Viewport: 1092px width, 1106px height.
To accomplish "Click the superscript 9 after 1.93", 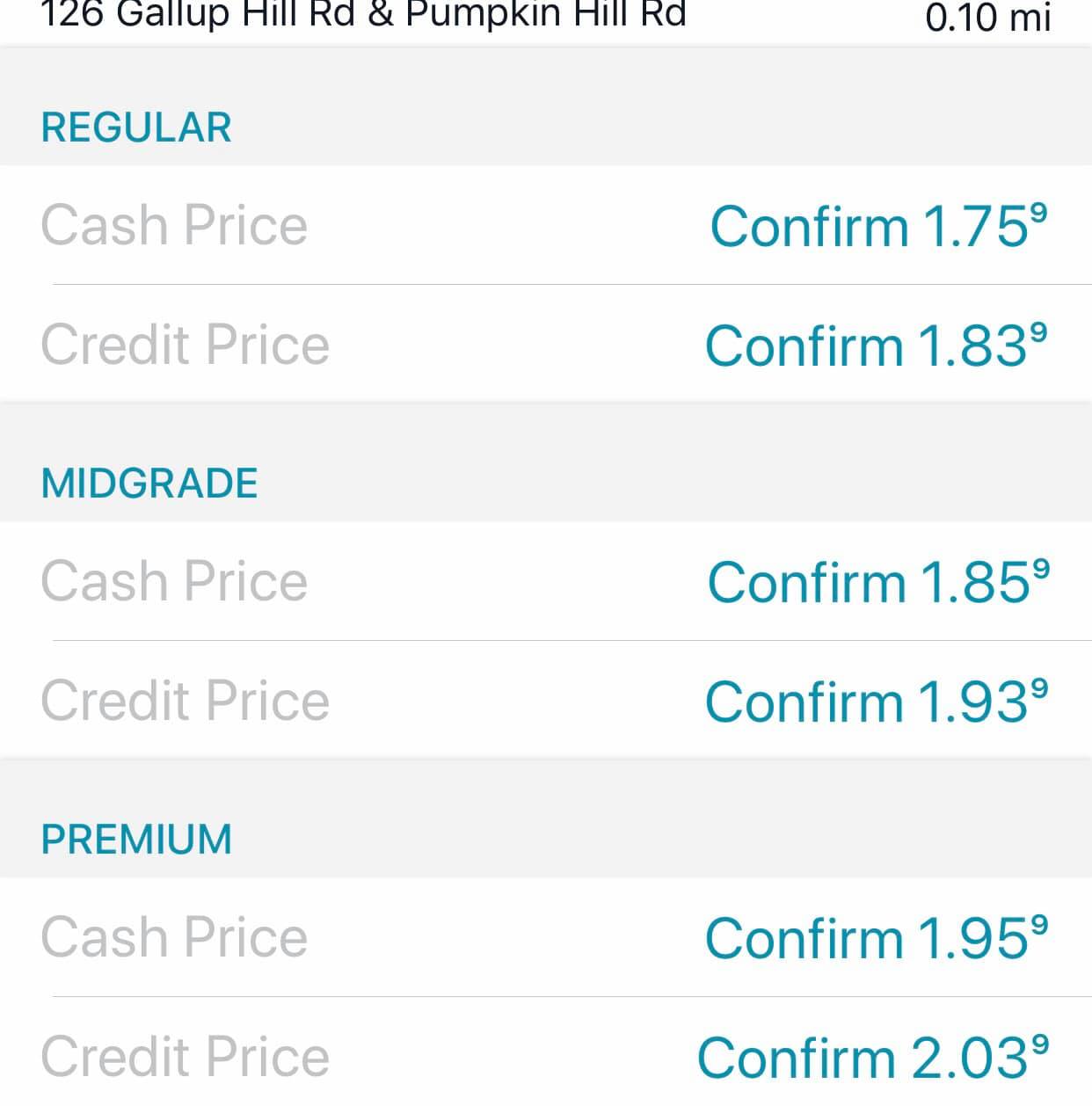I will (x=1038, y=688).
